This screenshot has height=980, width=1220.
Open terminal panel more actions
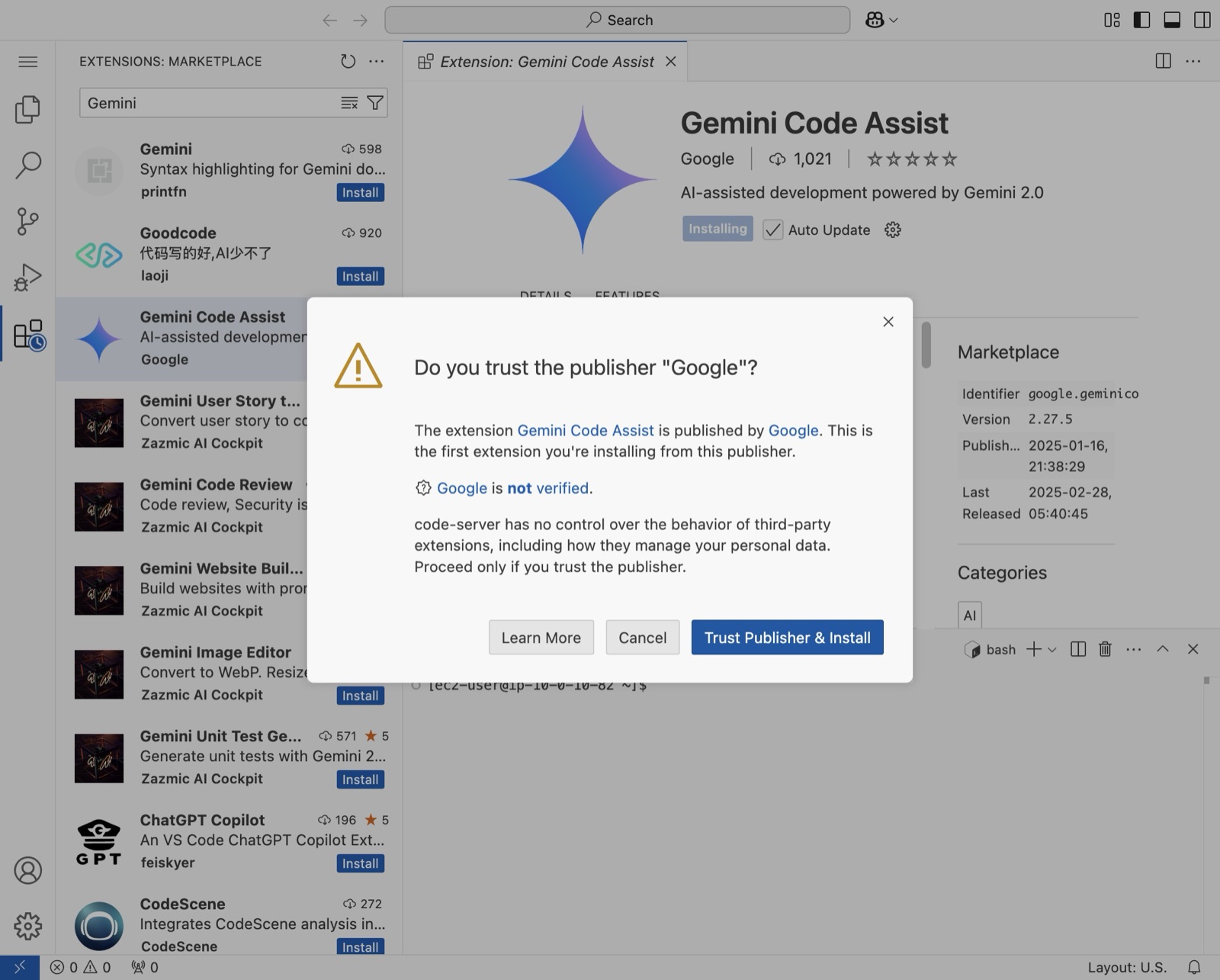tap(1134, 650)
